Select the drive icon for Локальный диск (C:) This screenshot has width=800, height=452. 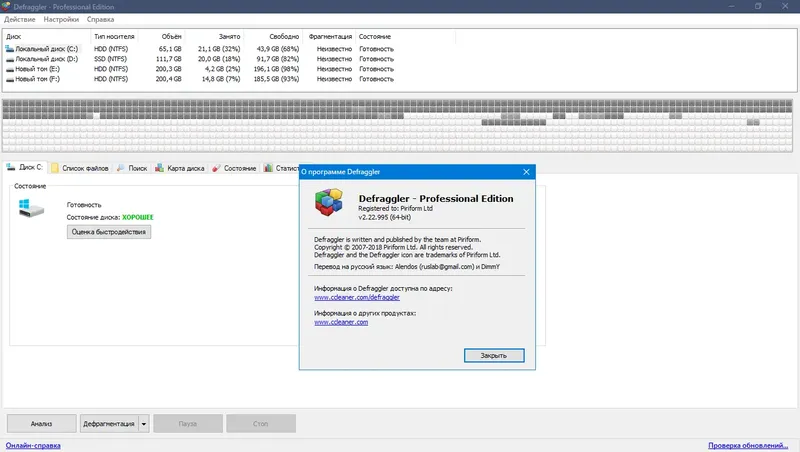(10, 49)
